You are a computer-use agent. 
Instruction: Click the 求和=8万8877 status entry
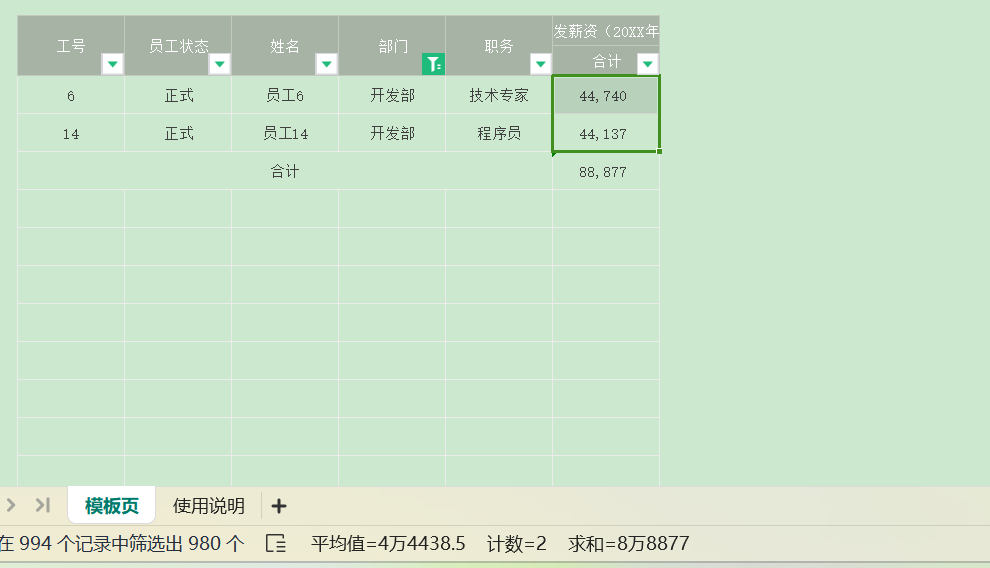tap(628, 543)
